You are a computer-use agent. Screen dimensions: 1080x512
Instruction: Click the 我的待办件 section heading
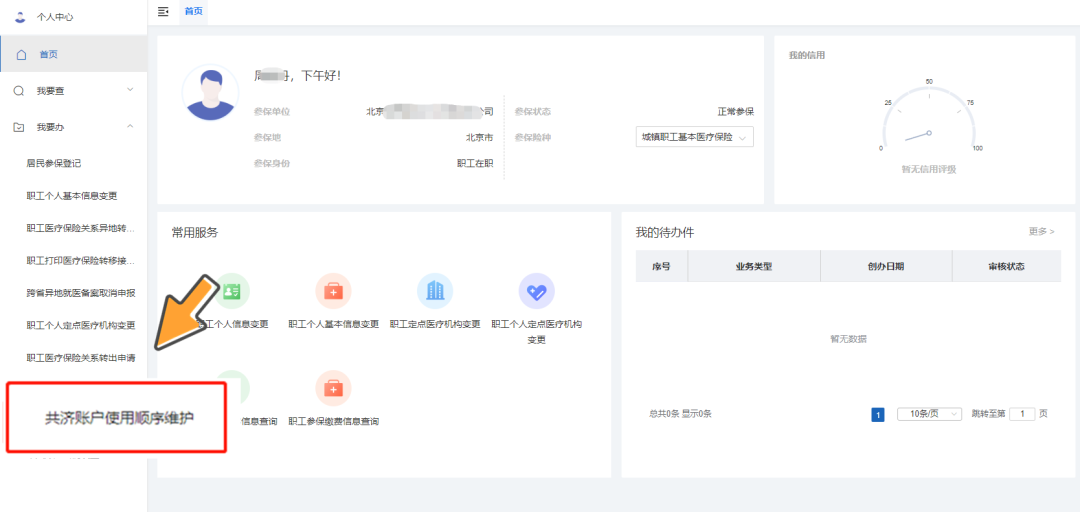[x=665, y=233]
